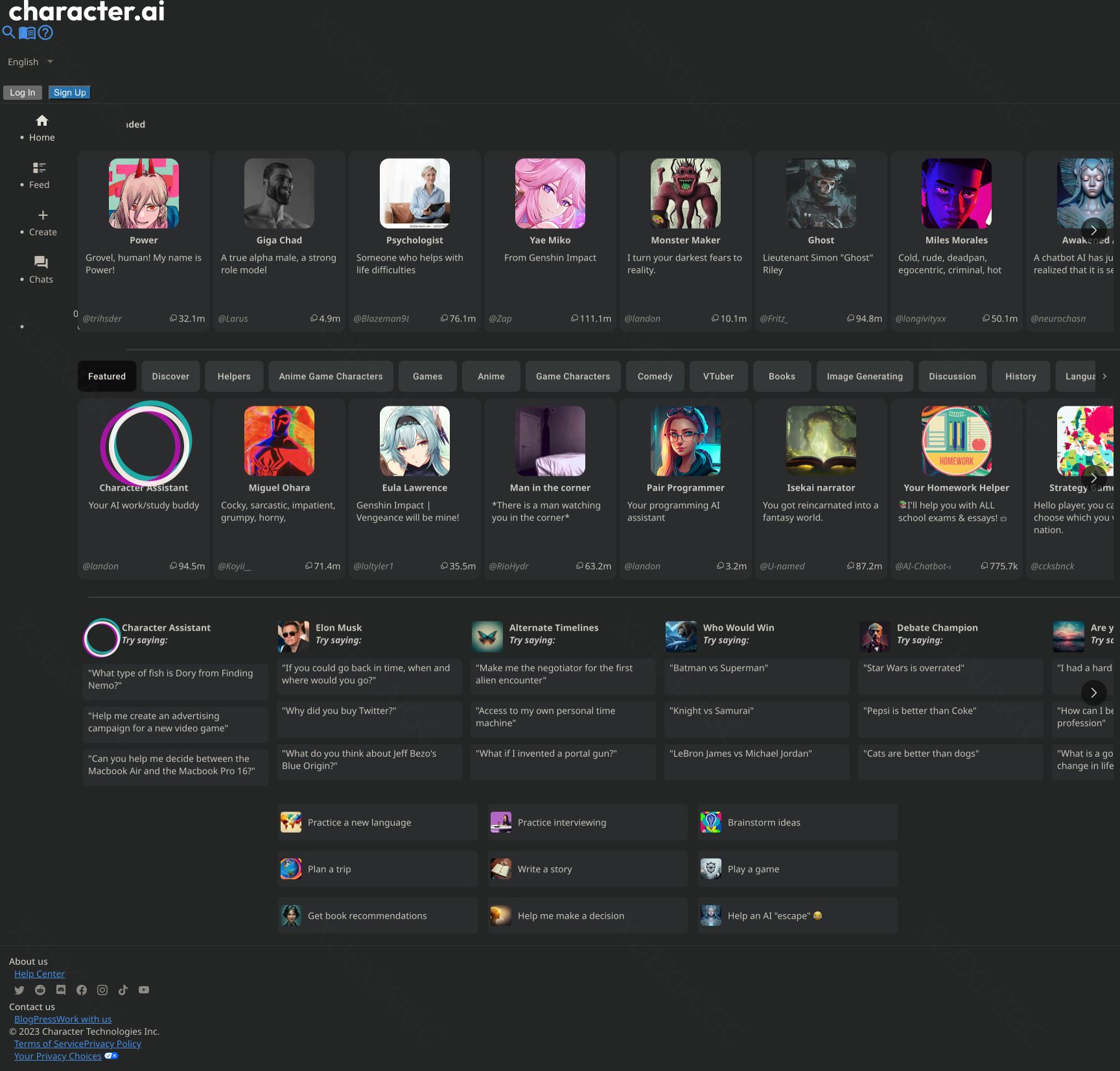Viewport: 1120px width, 1071px height.
Task: Show more recommended characters with arrow
Action: 1093,231
